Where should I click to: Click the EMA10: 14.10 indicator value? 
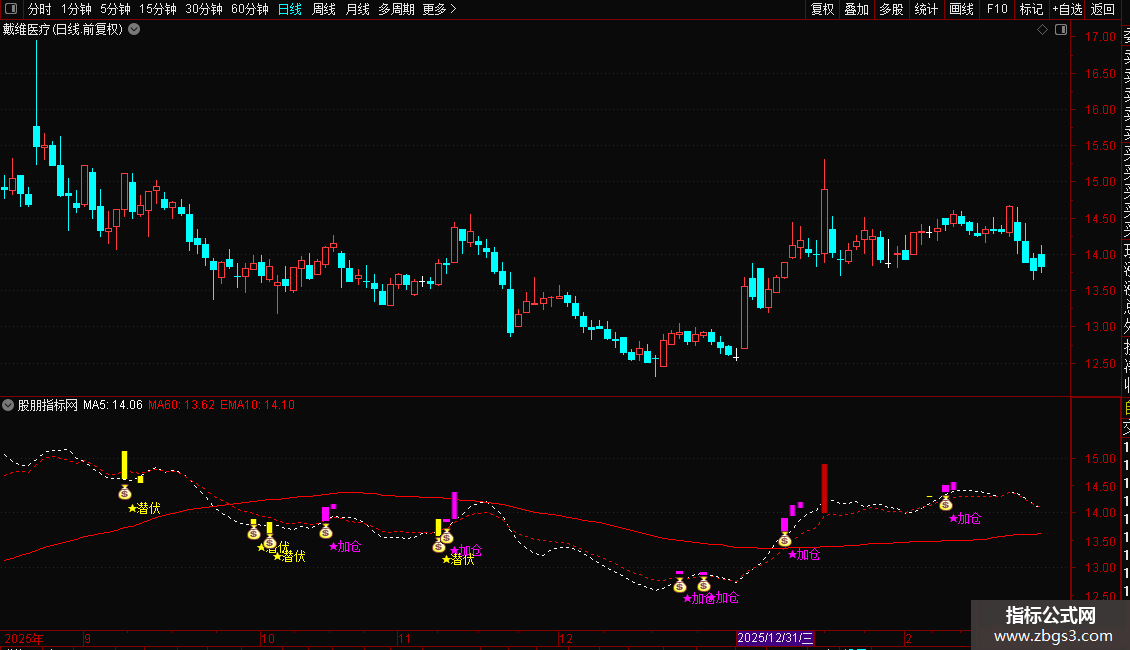tap(257, 405)
